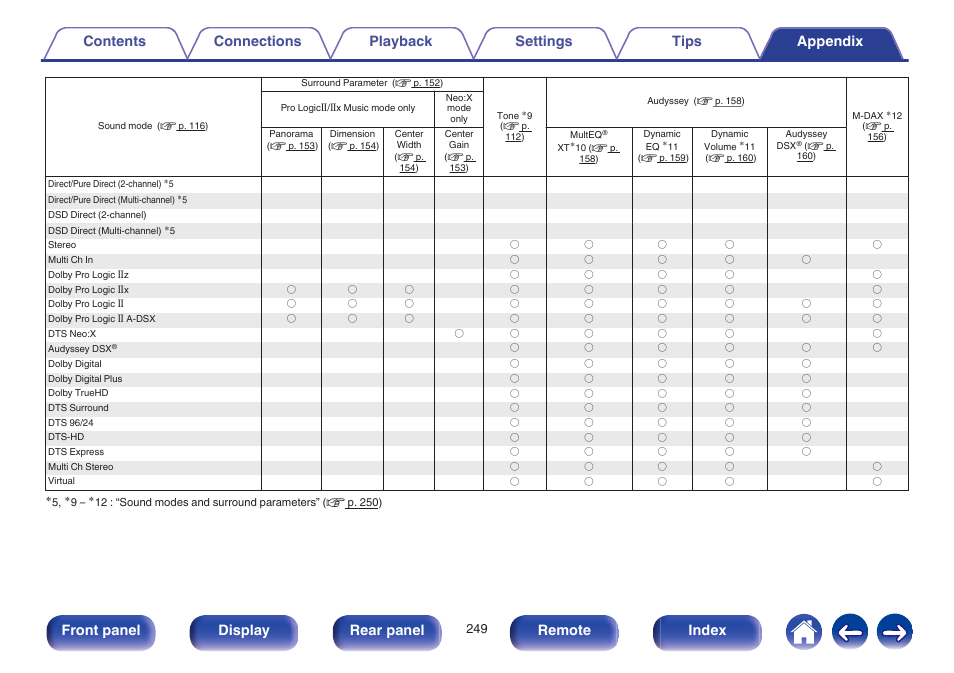Follow the p. 158 link under MultEQ XT
The width and height of the screenshot is (954, 673).
(599, 153)
